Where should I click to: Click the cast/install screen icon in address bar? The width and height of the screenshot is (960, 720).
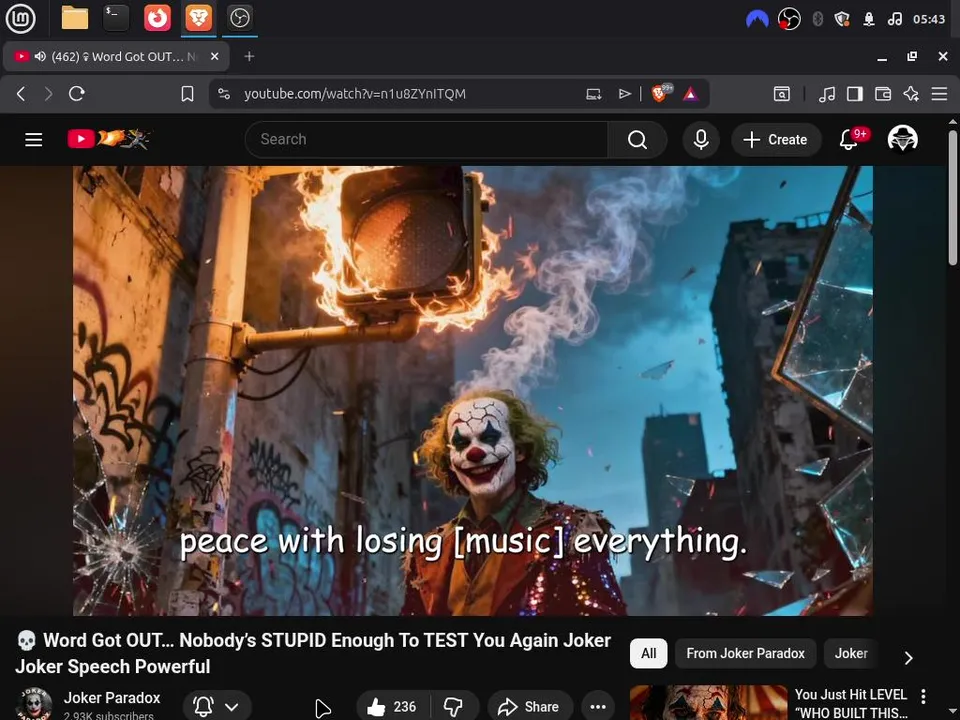(x=593, y=94)
